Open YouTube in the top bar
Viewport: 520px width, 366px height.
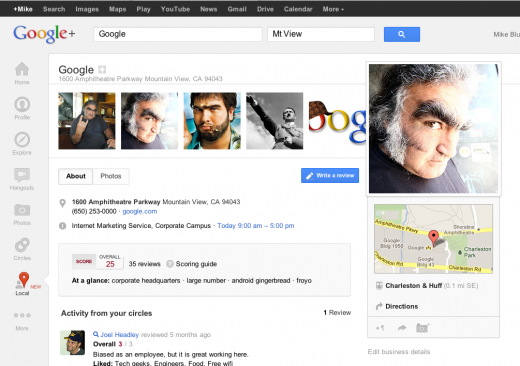(175, 9)
